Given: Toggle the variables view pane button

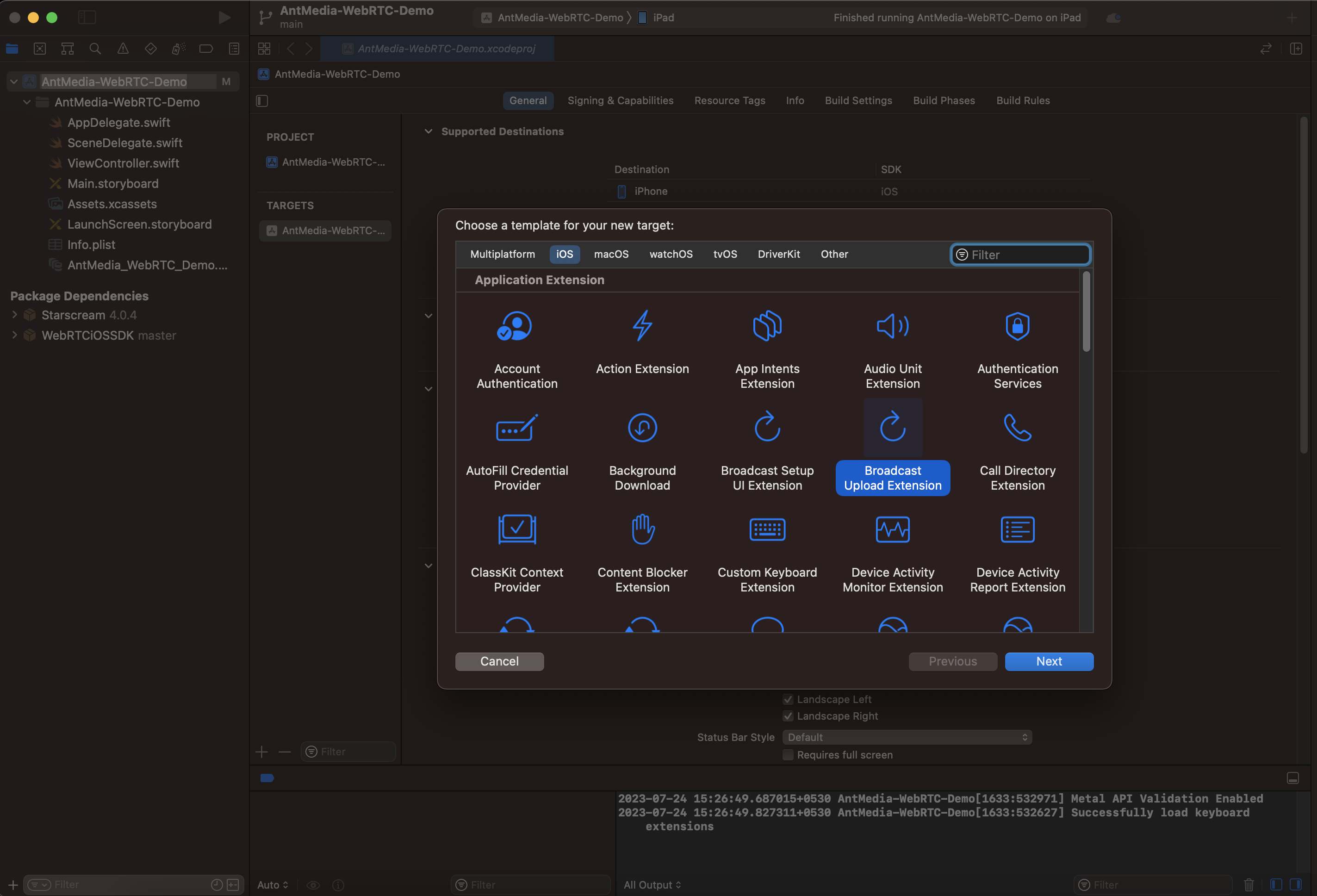Looking at the screenshot, I should [1276, 885].
